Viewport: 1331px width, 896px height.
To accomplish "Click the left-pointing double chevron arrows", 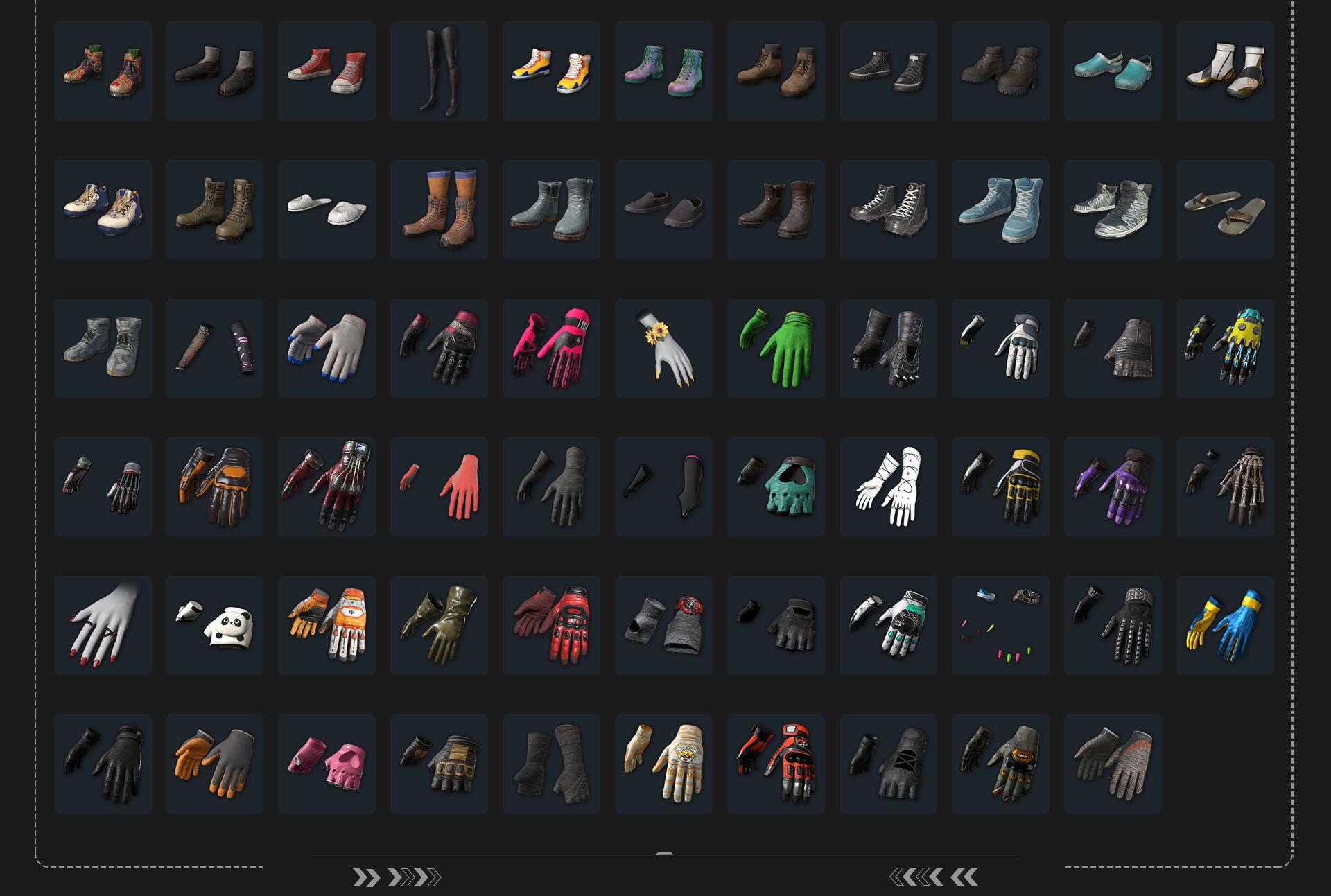I will click(934, 877).
